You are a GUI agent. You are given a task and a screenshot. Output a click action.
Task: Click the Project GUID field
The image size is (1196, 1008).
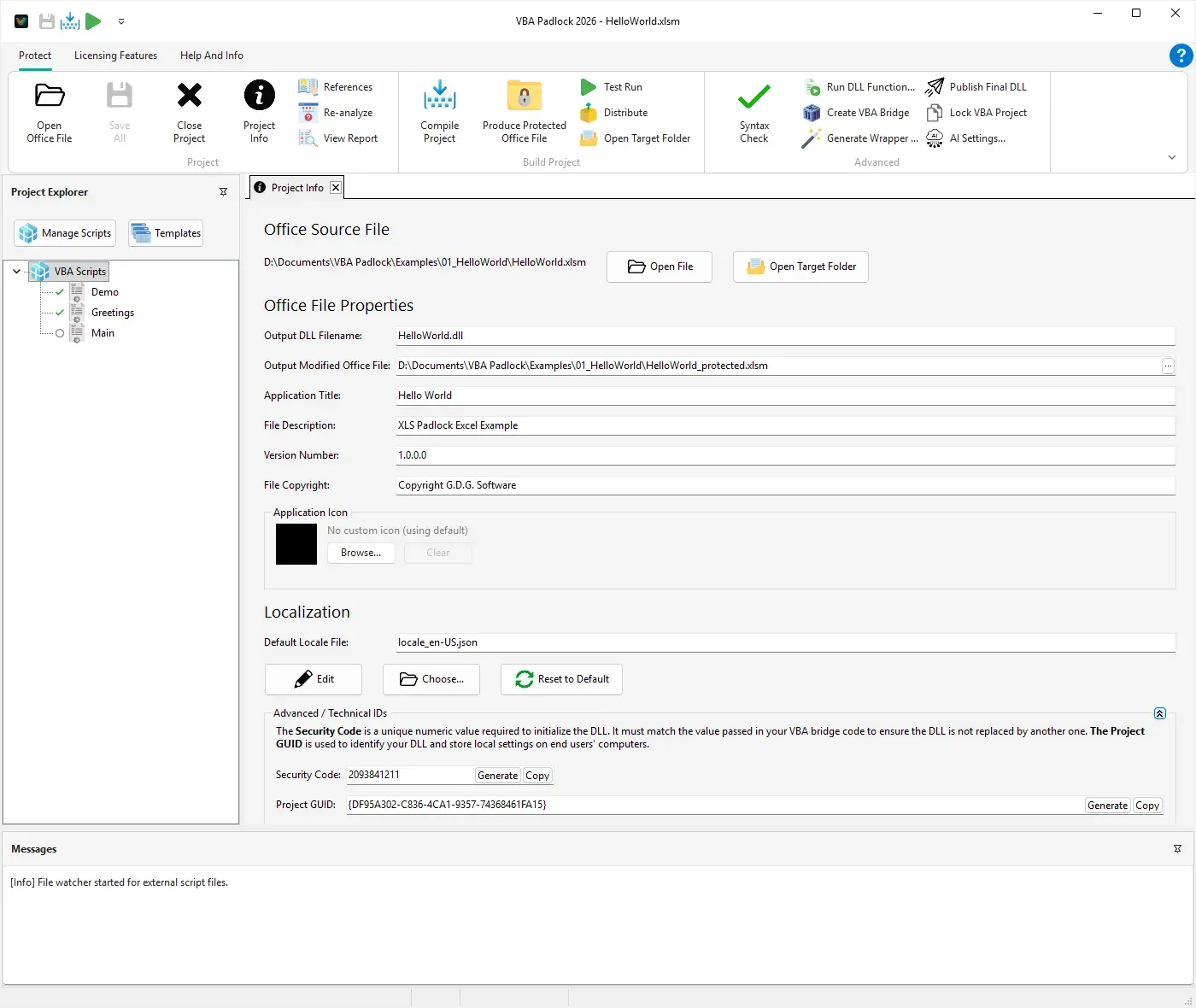click(715, 805)
